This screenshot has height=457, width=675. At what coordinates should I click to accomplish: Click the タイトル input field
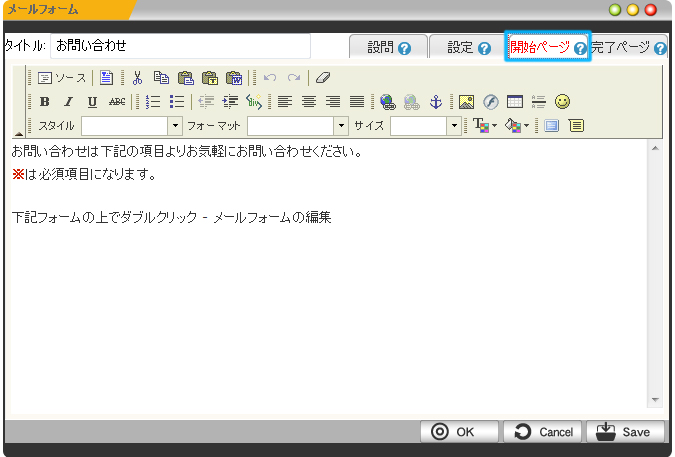[180, 46]
